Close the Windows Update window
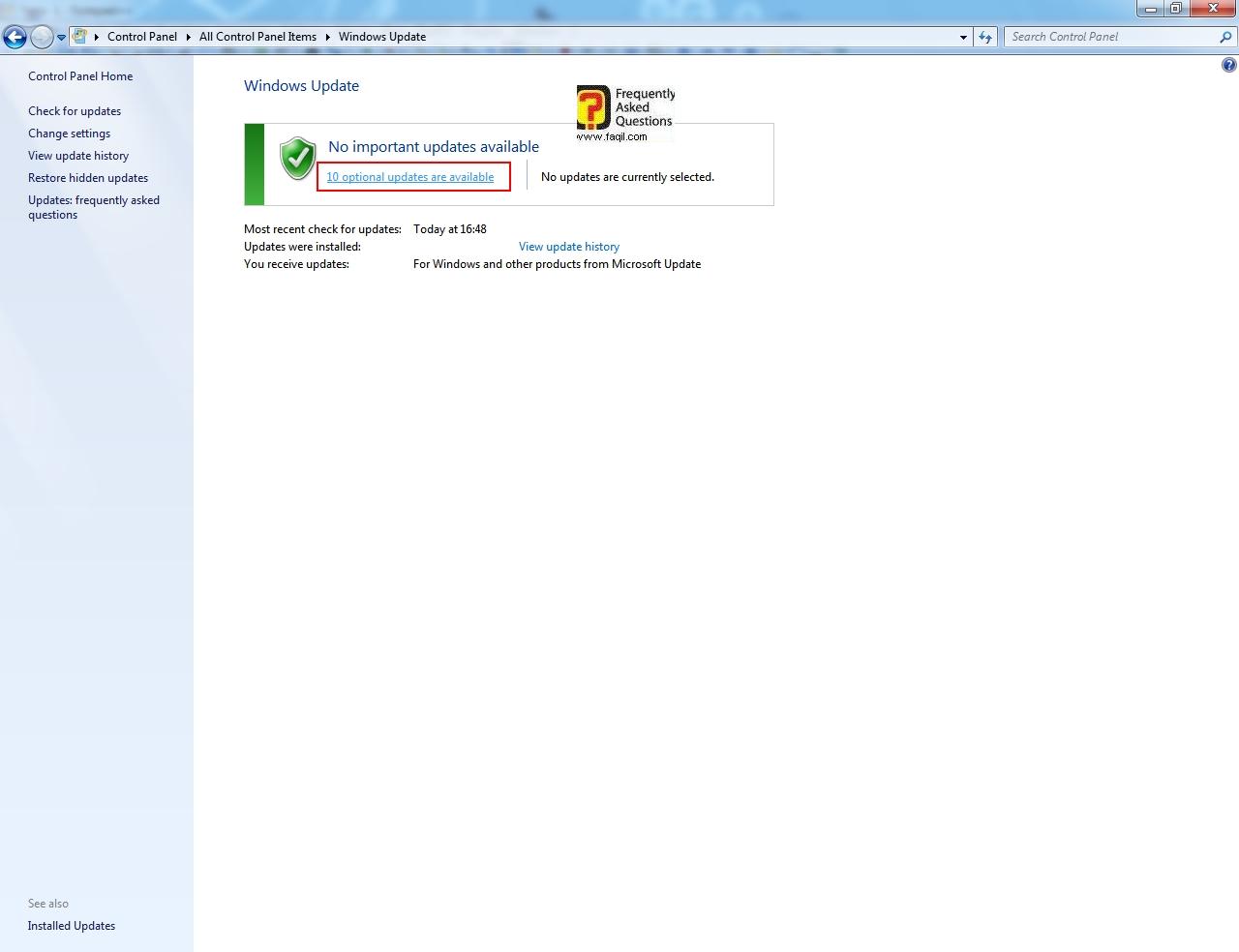1239x952 pixels. coord(1213,9)
